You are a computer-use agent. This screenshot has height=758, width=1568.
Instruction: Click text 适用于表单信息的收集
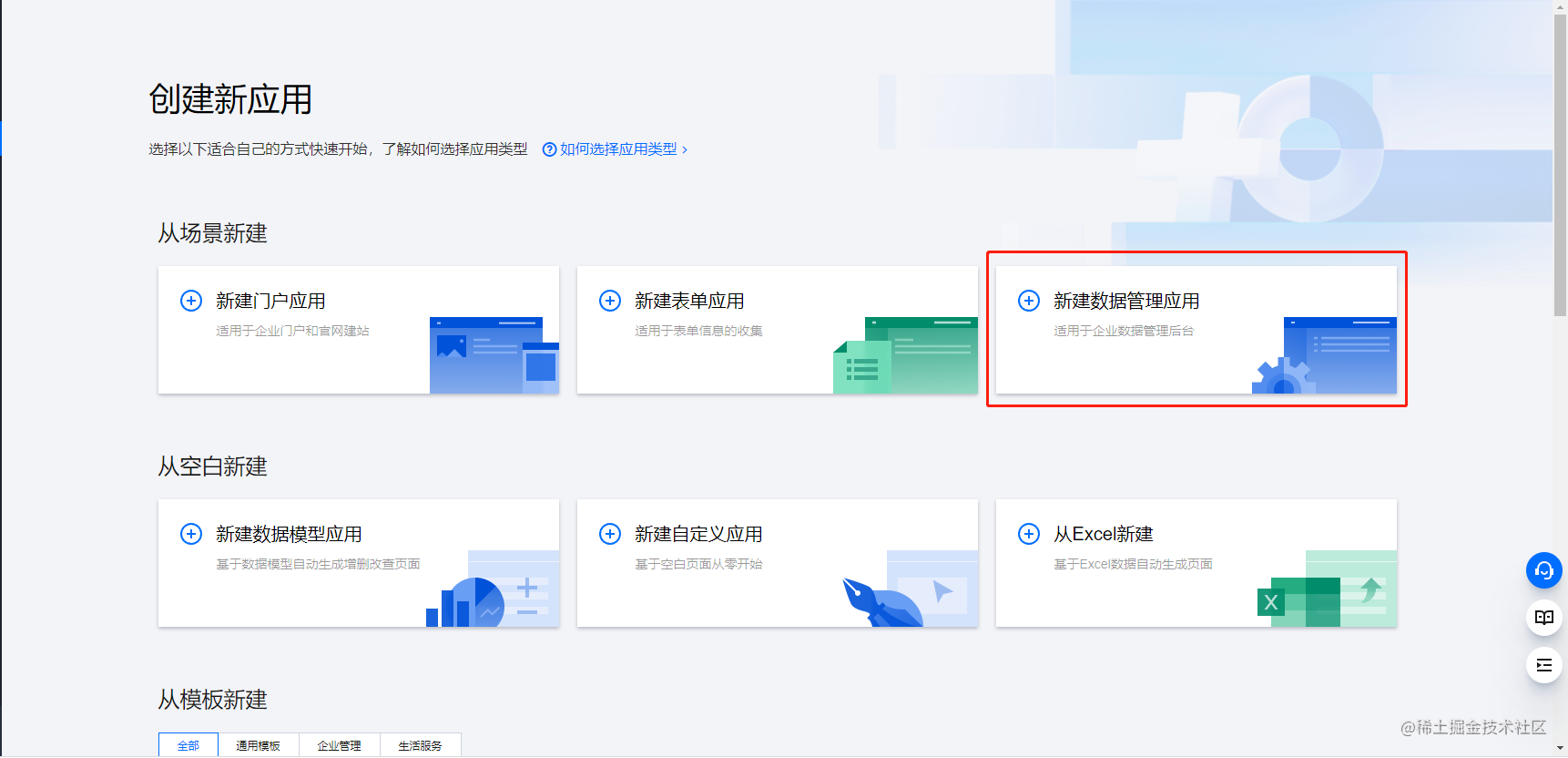point(698,331)
